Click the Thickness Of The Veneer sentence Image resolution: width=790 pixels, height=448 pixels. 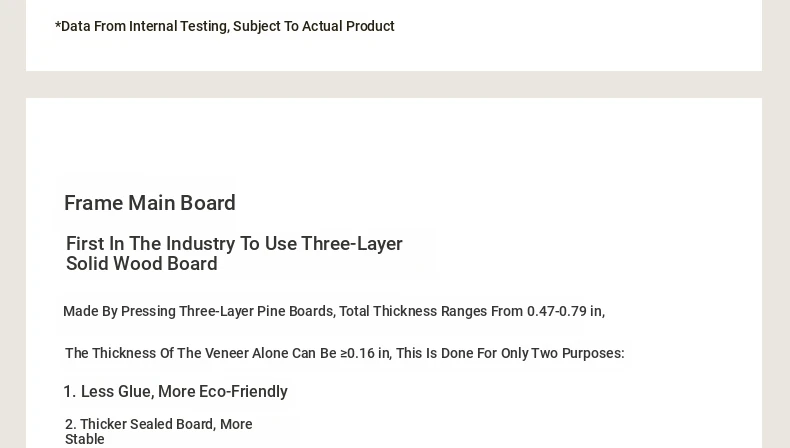pos(345,353)
